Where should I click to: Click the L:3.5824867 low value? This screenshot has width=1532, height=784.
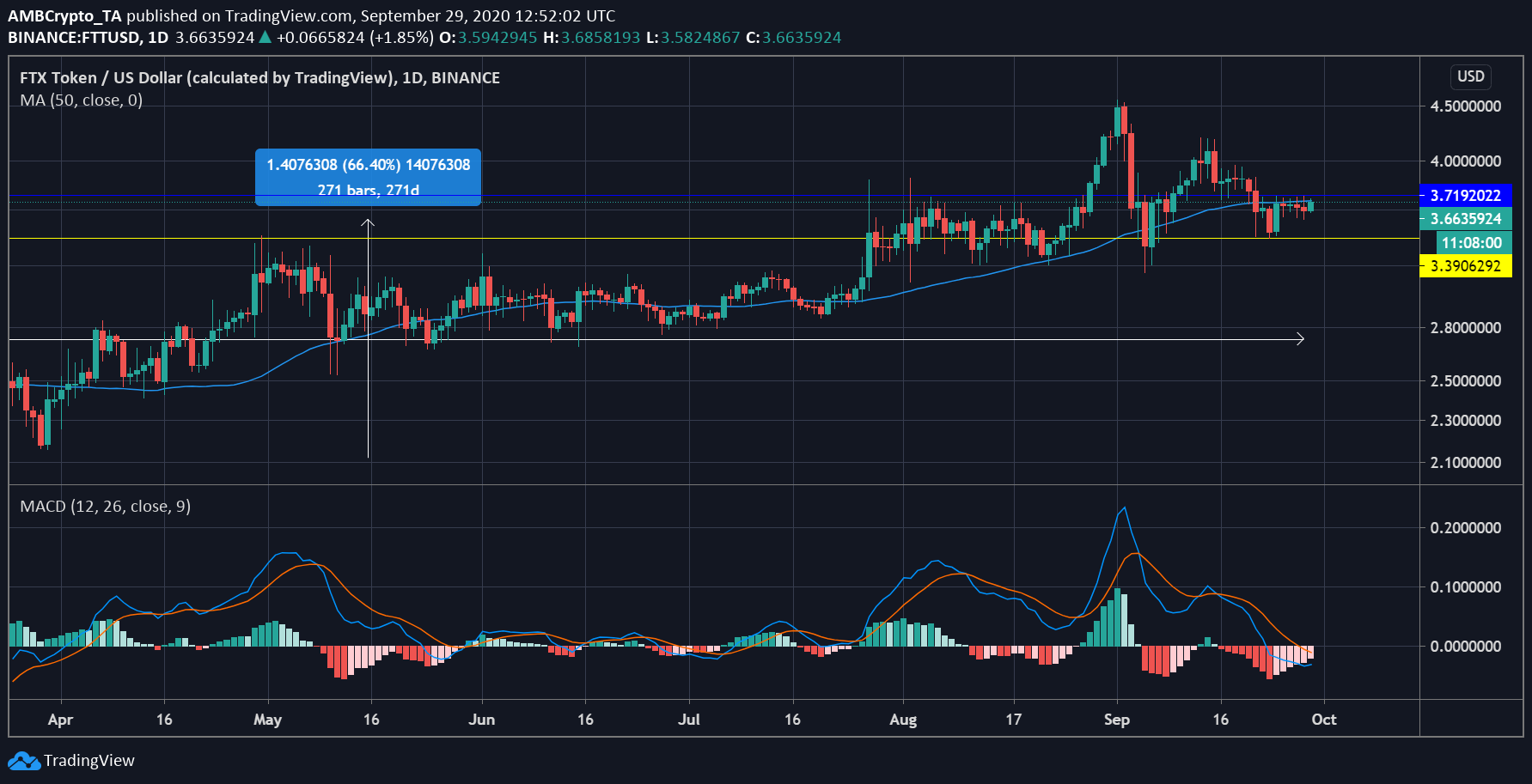693,38
